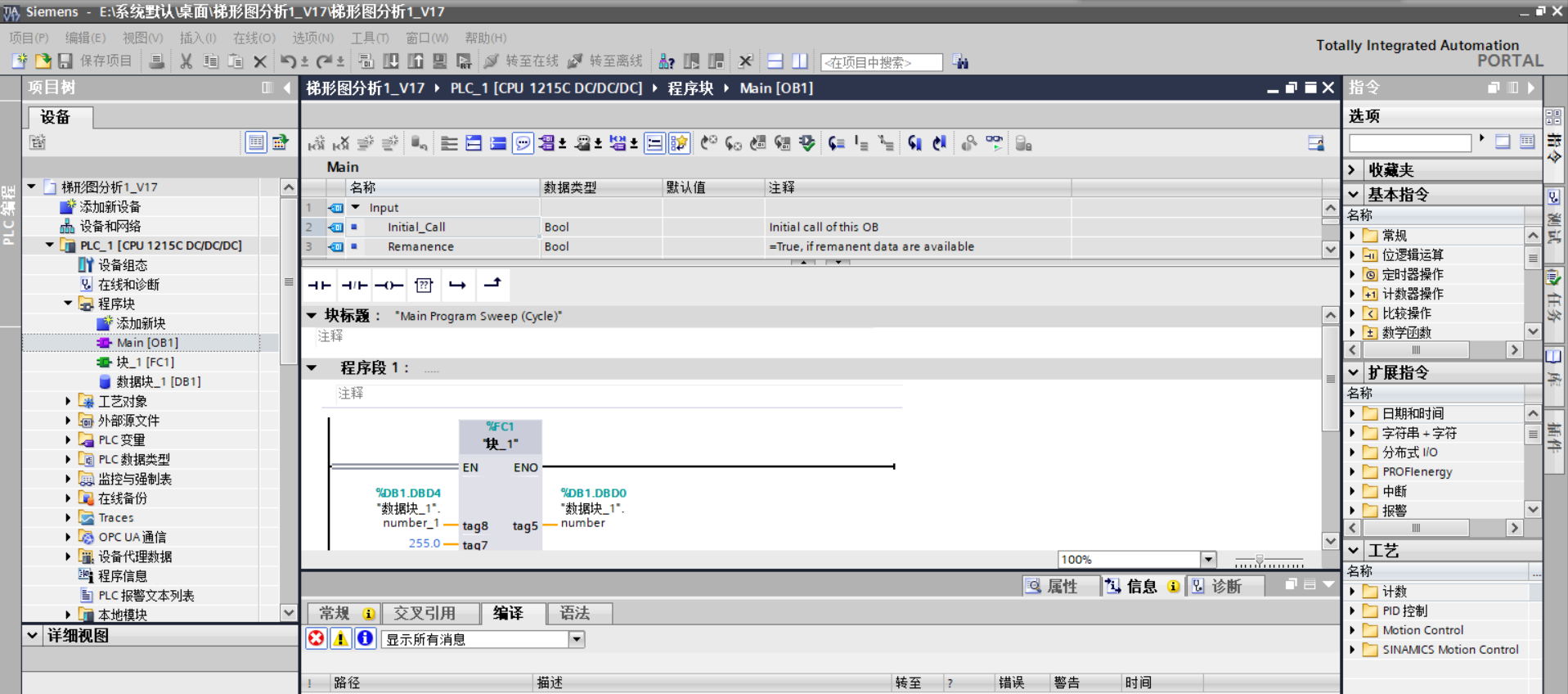1568x694 pixels.
Task: Open an existing project via toolbar icon
Action: click(x=43, y=61)
